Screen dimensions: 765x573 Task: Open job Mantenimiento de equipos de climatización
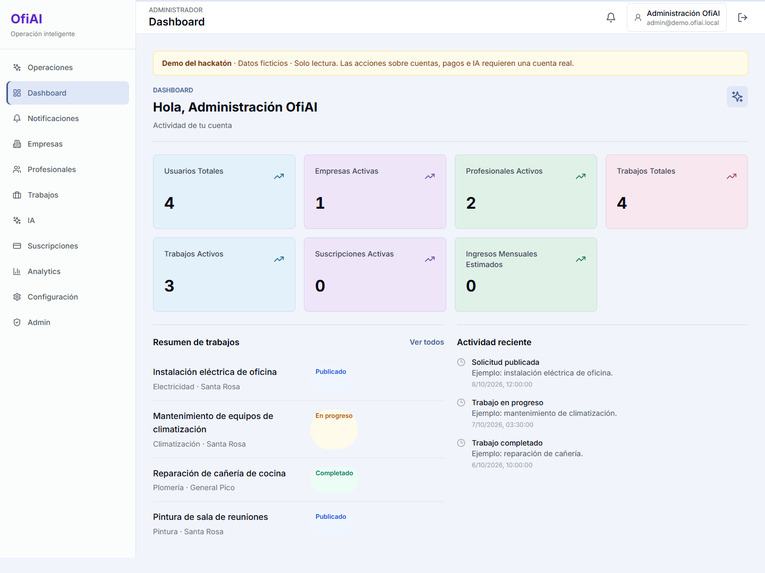coord(213,423)
